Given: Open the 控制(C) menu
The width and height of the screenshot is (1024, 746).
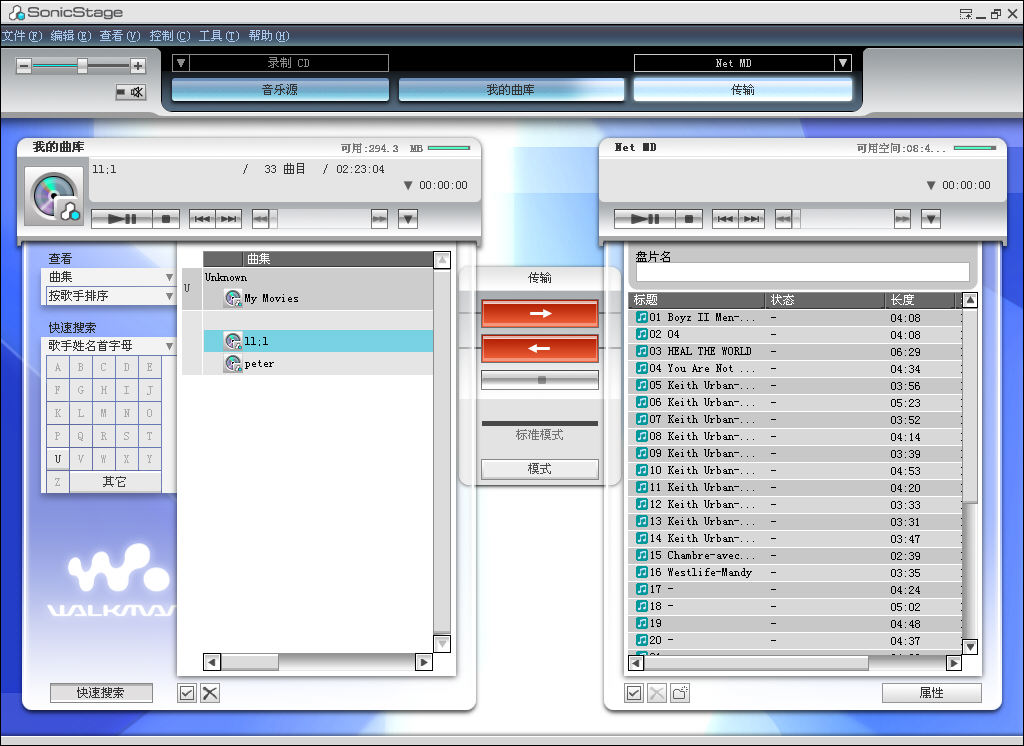Looking at the screenshot, I should 170,36.
